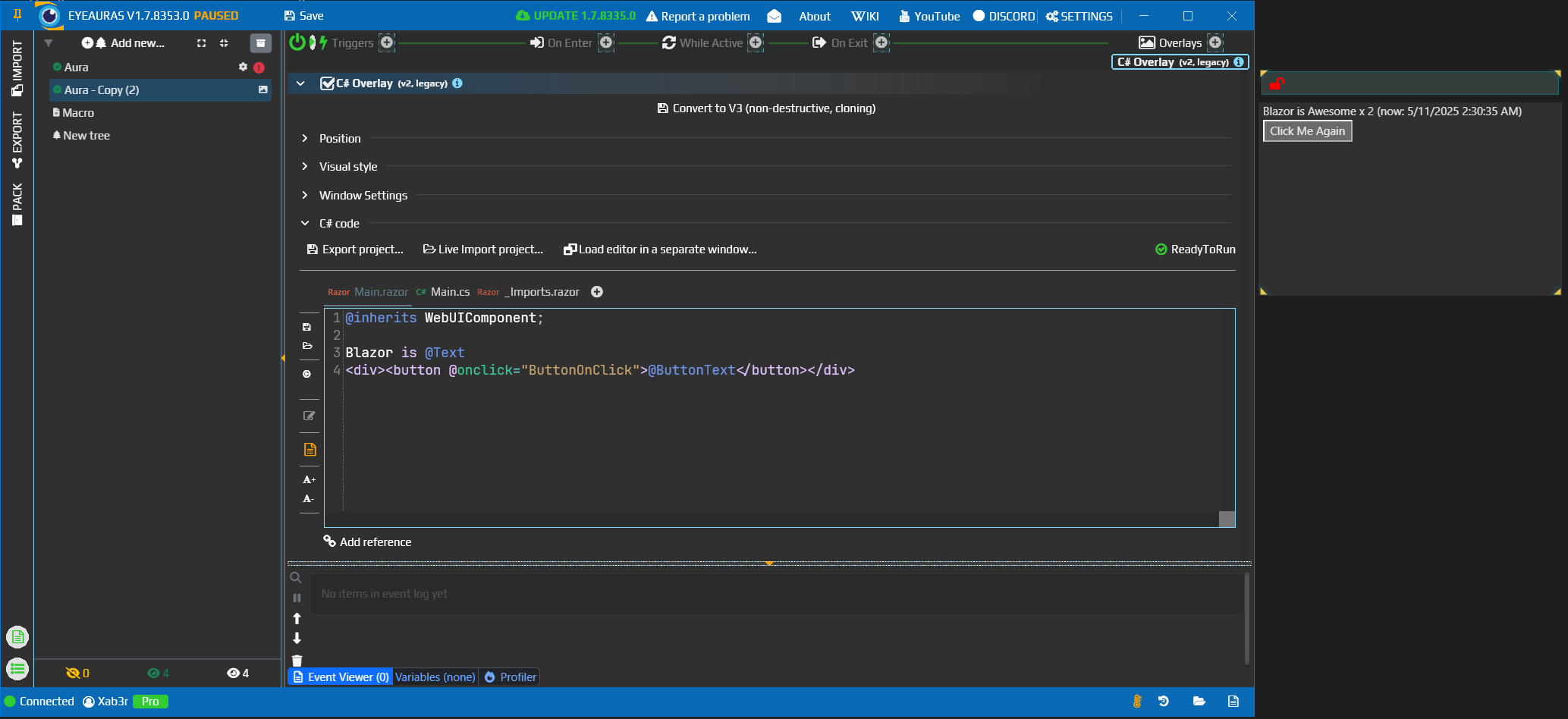Image resolution: width=1568 pixels, height=719 pixels.
Task: Decrease editor font size A-
Action: (308, 499)
